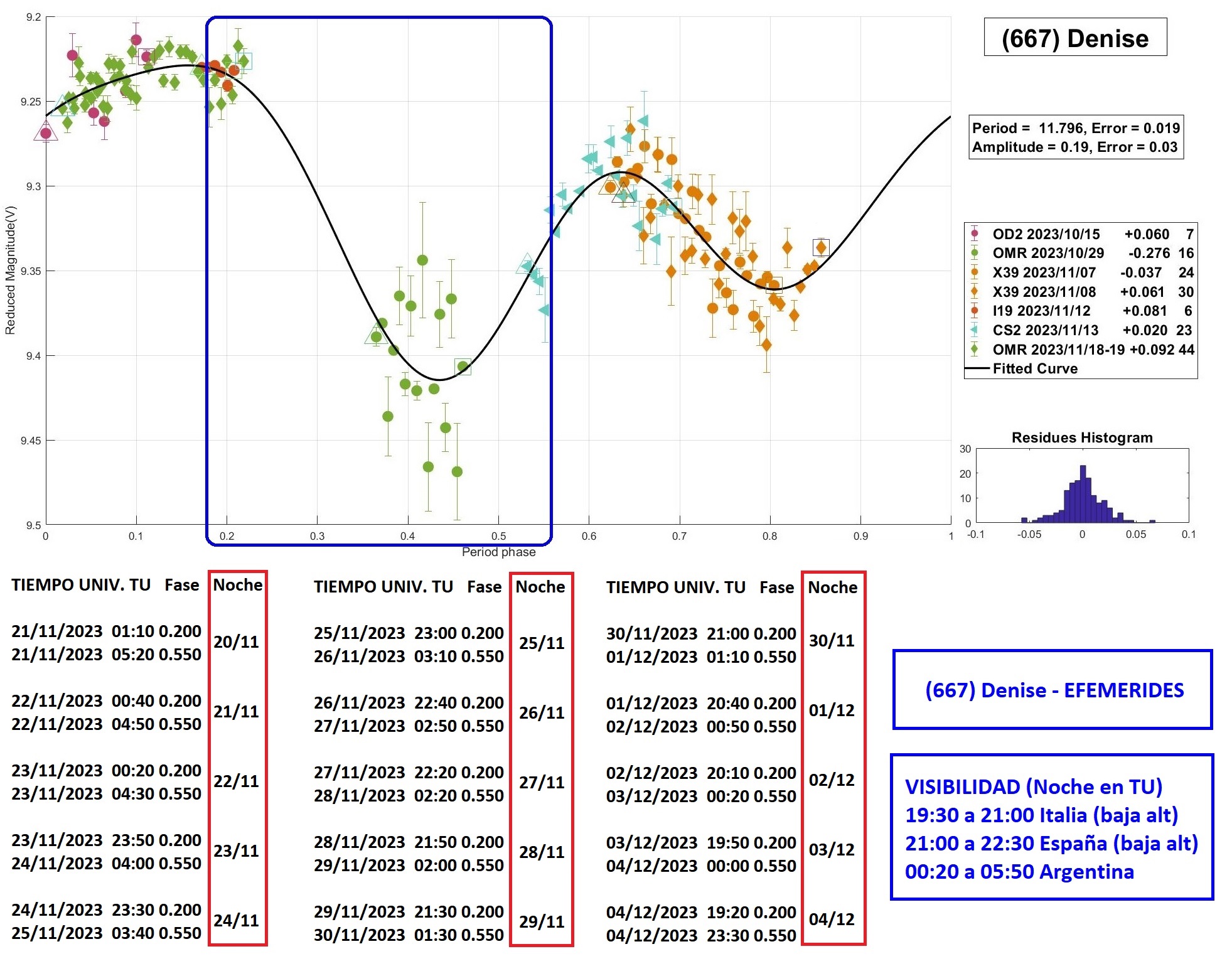Click legend entry 'I19 2023/11/12'
Image resolution: width=1232 pixels, height=976 pixels.
[x=1081, y=311]
